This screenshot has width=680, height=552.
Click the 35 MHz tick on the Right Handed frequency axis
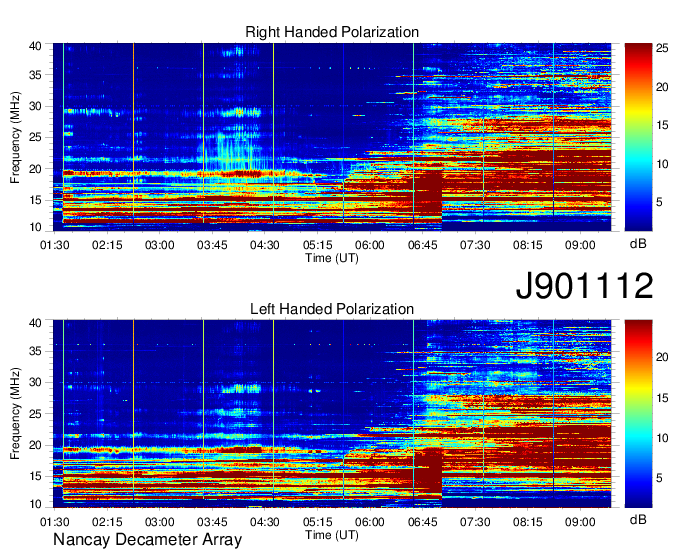[35, 75]
